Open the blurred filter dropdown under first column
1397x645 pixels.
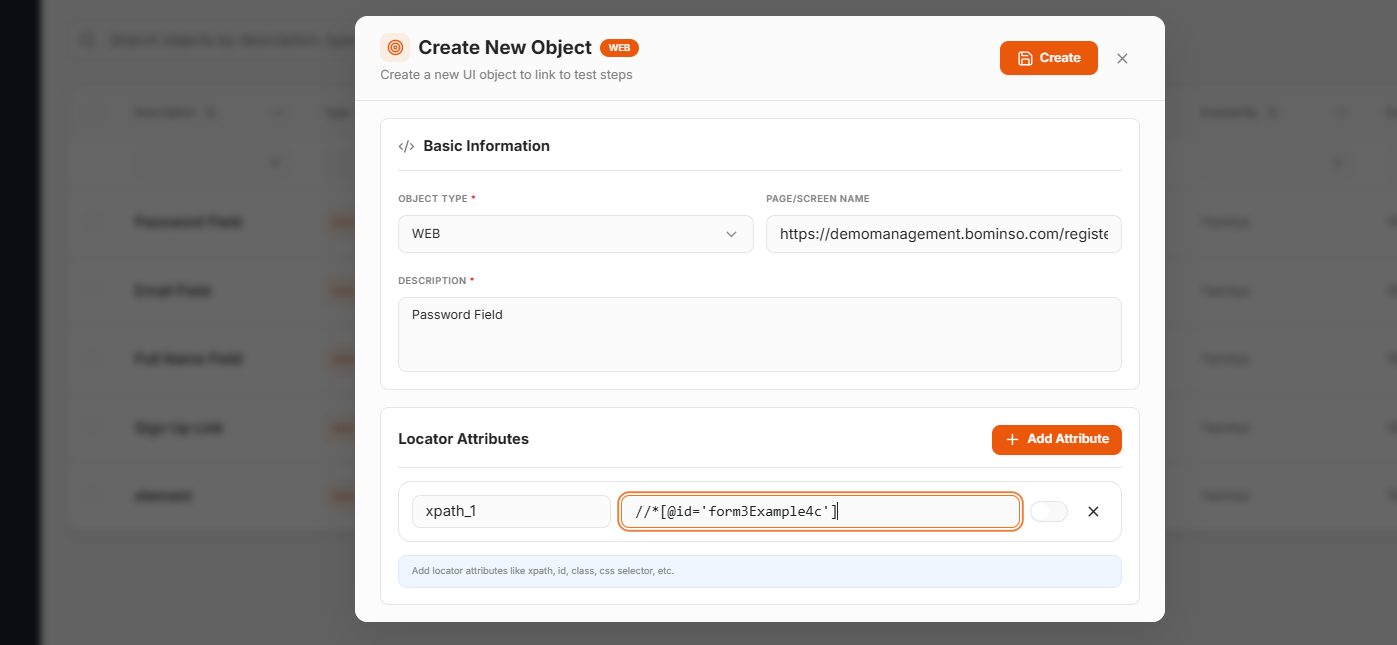tap(211, 162)
